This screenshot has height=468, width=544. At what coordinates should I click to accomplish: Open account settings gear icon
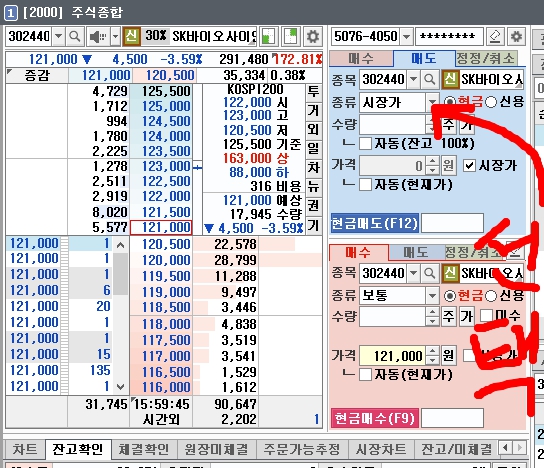tap(516, 36)
